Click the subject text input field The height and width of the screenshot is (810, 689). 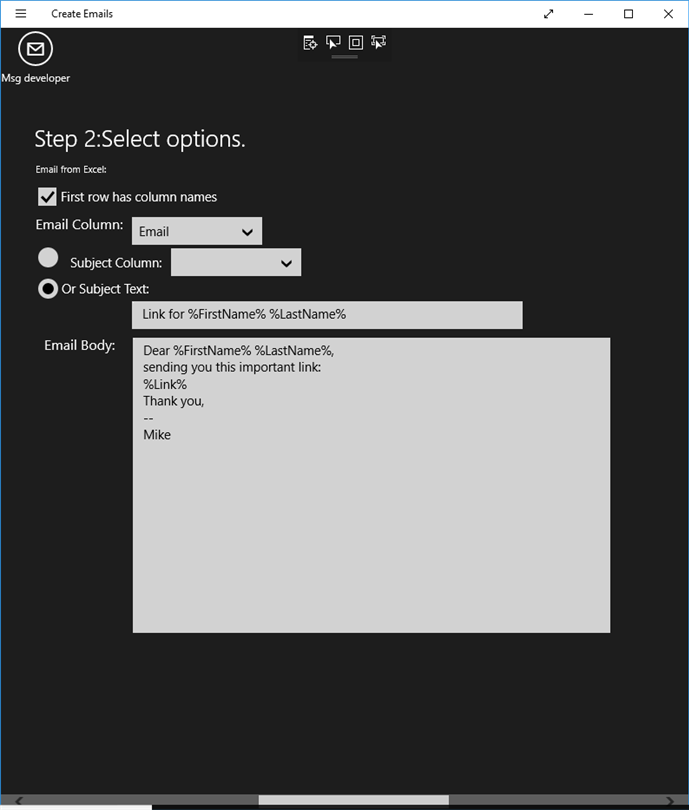(327, 315)
